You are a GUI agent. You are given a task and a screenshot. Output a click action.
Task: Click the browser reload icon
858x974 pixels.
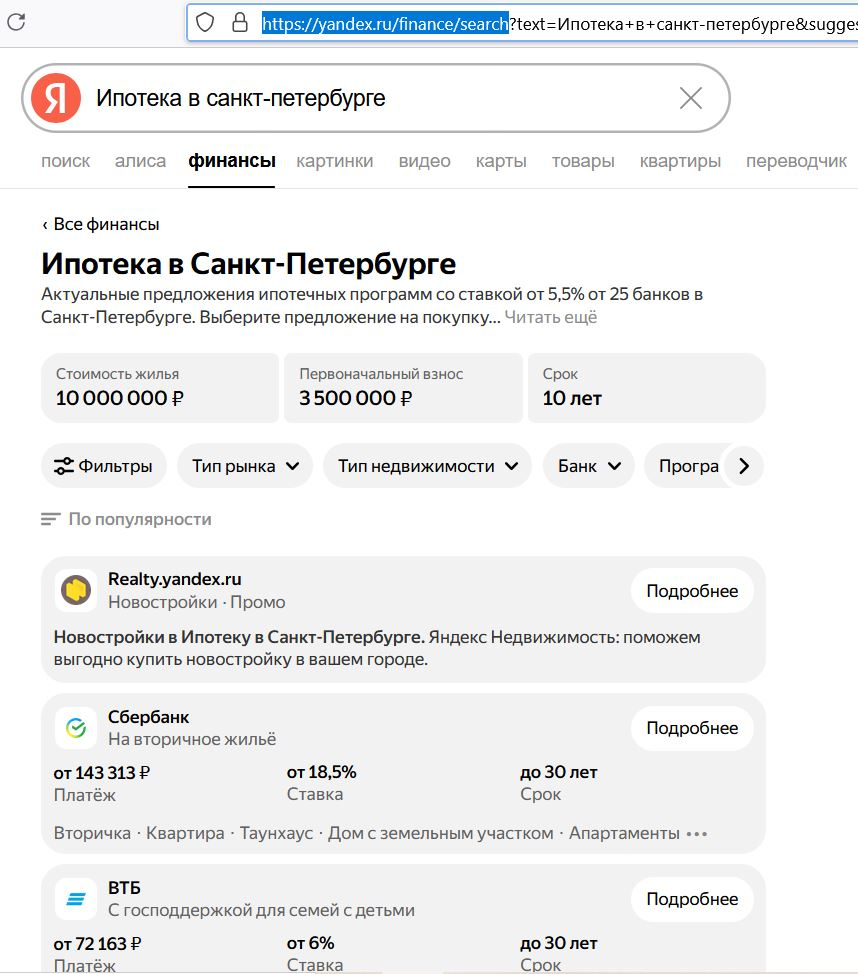pyautogui.click(x=17, y=21)
